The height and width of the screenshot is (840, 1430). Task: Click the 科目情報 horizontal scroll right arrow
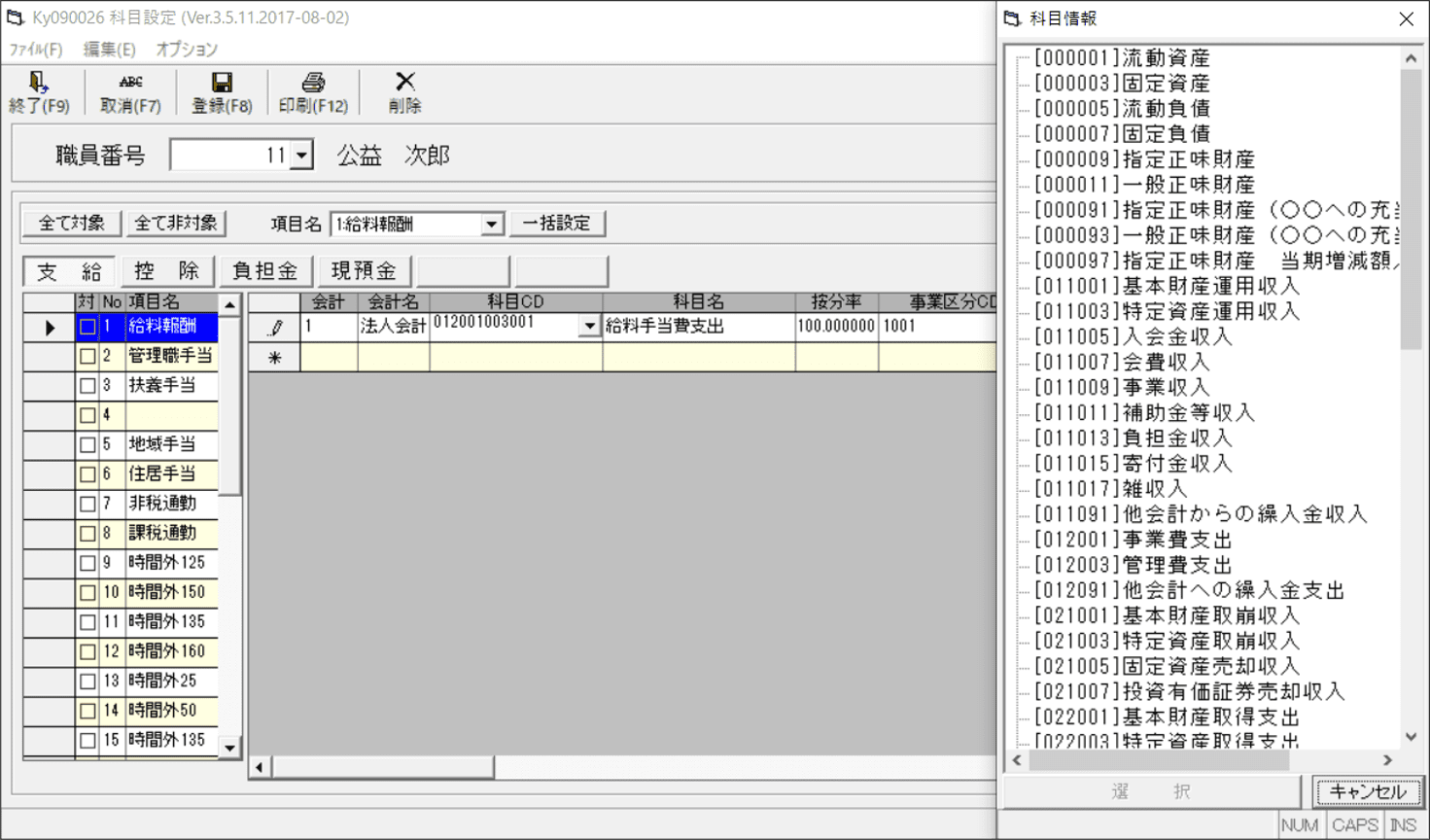click(x=1388, y=760)
